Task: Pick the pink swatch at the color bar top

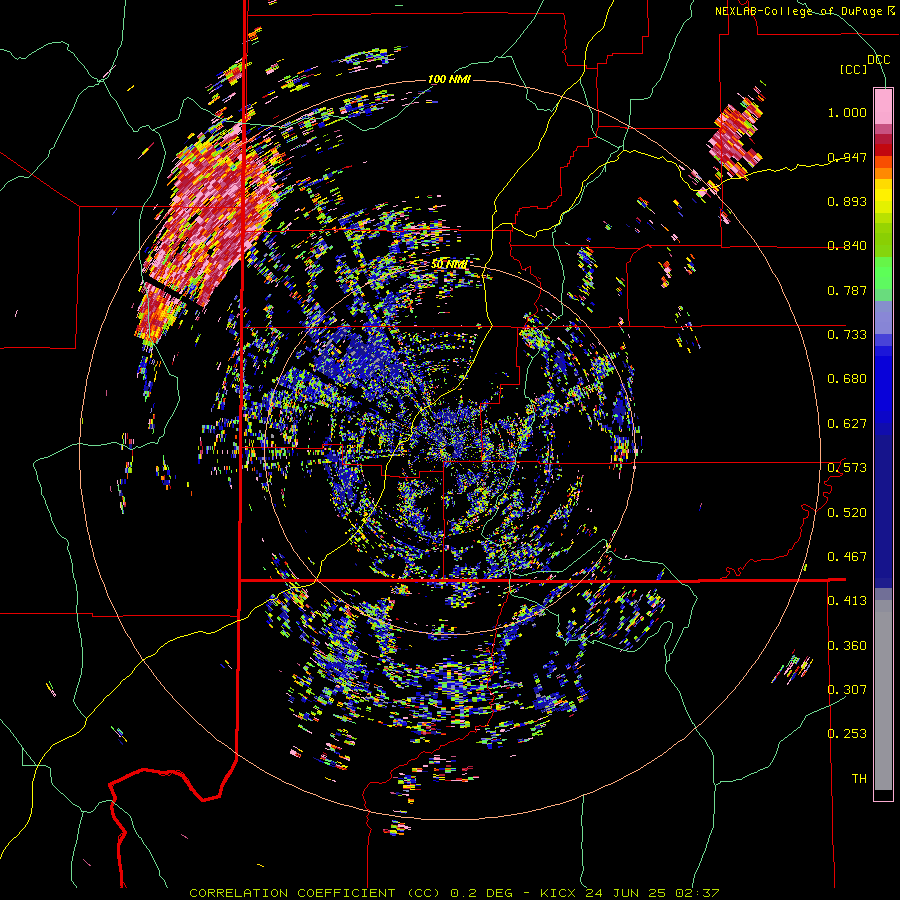Action: point(883,106)
